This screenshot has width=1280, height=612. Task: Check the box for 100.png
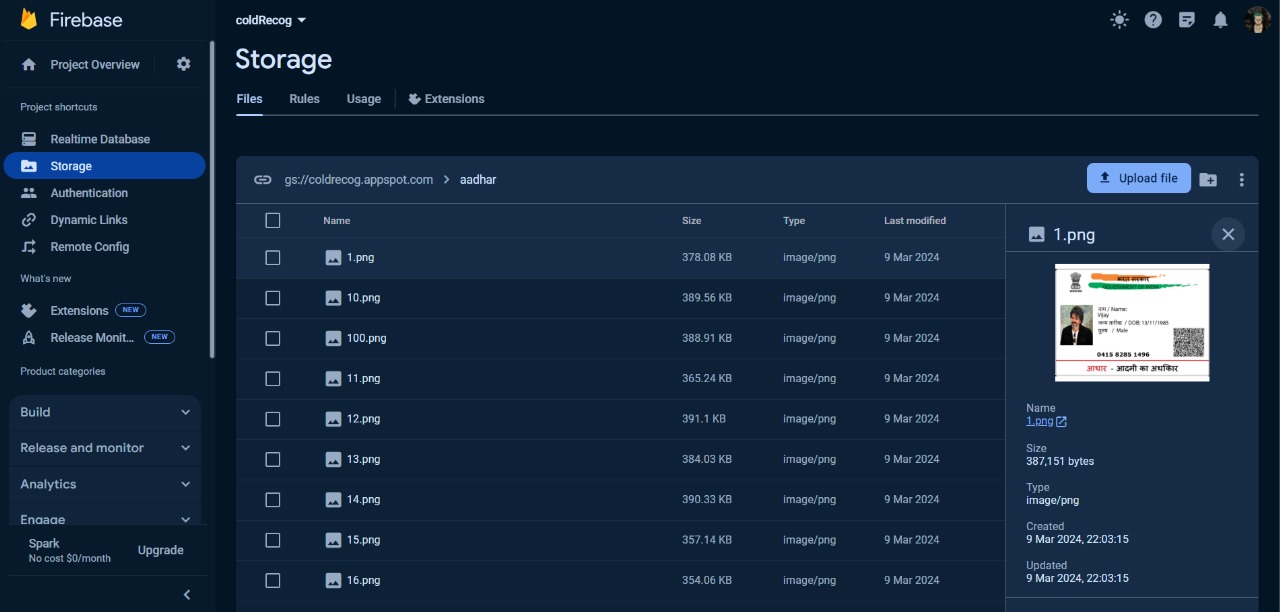(x=273, y=338)
